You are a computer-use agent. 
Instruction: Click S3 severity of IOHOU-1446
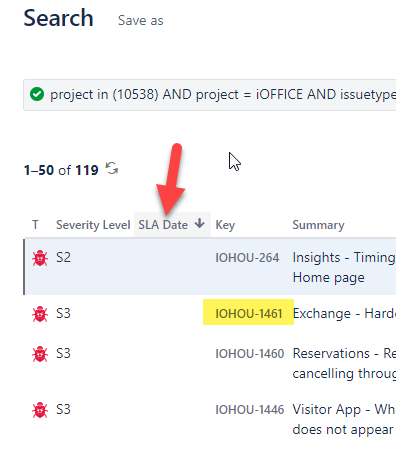(x=63, y=410)
